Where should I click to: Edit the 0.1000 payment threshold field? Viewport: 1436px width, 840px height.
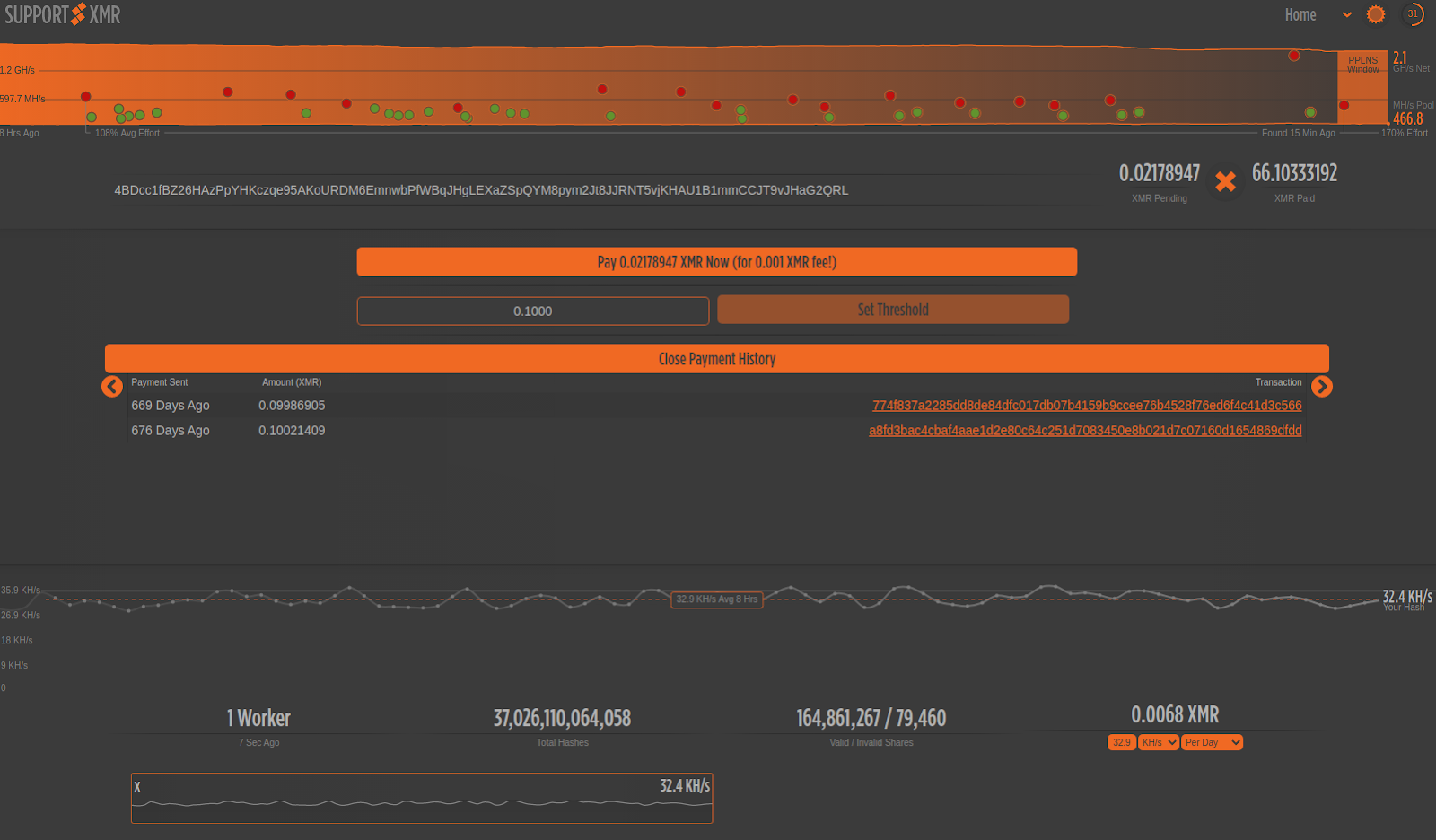pos(533,311)
